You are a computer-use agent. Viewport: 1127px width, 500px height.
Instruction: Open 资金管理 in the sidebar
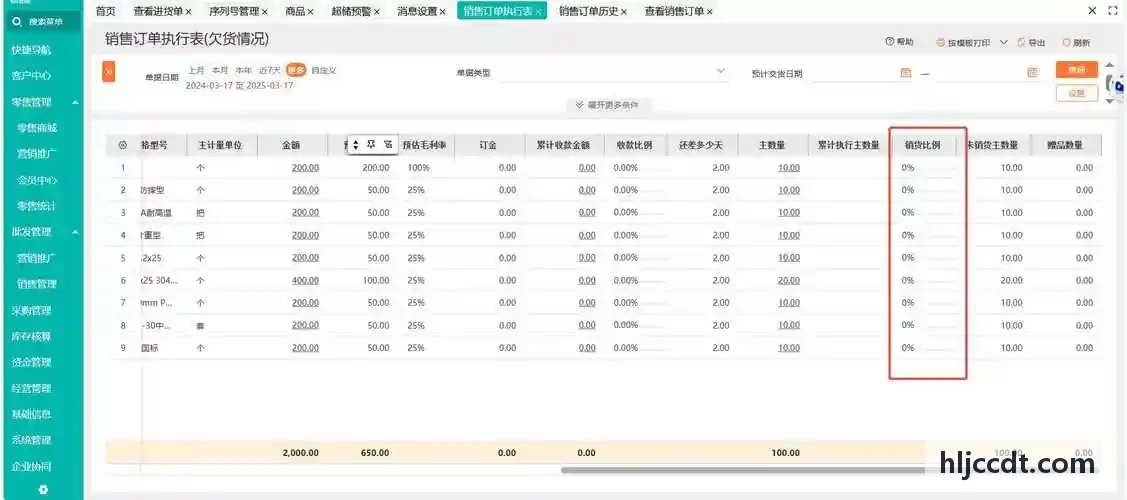click(32, 362)
